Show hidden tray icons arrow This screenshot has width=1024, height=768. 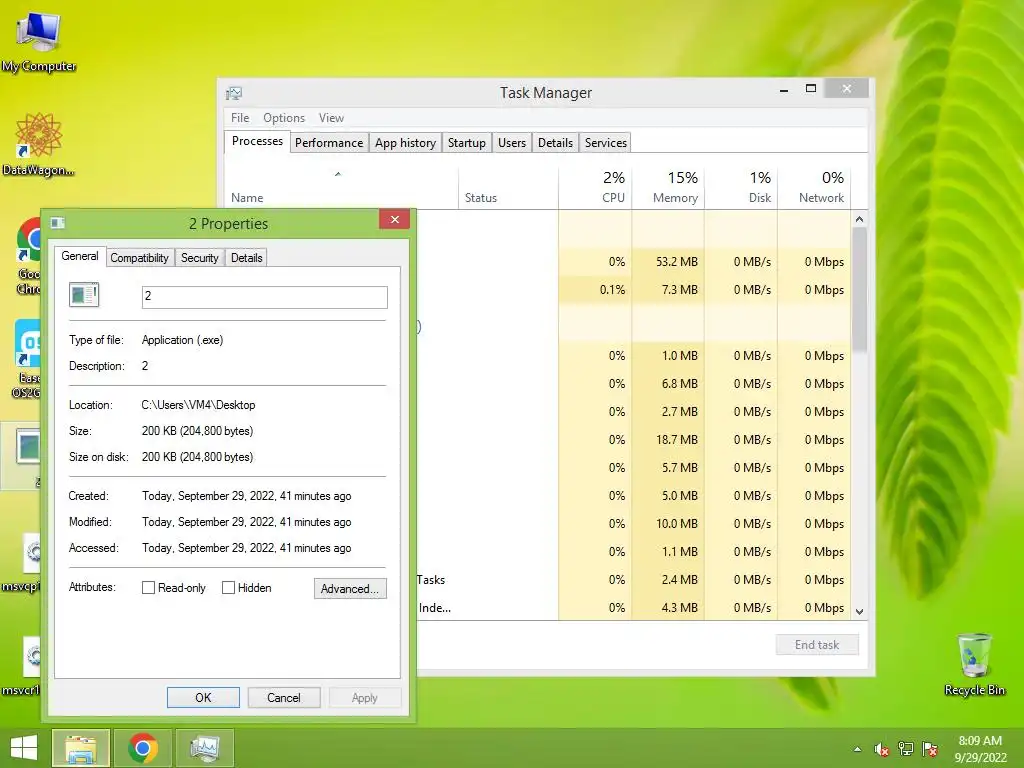click(857, 750)
